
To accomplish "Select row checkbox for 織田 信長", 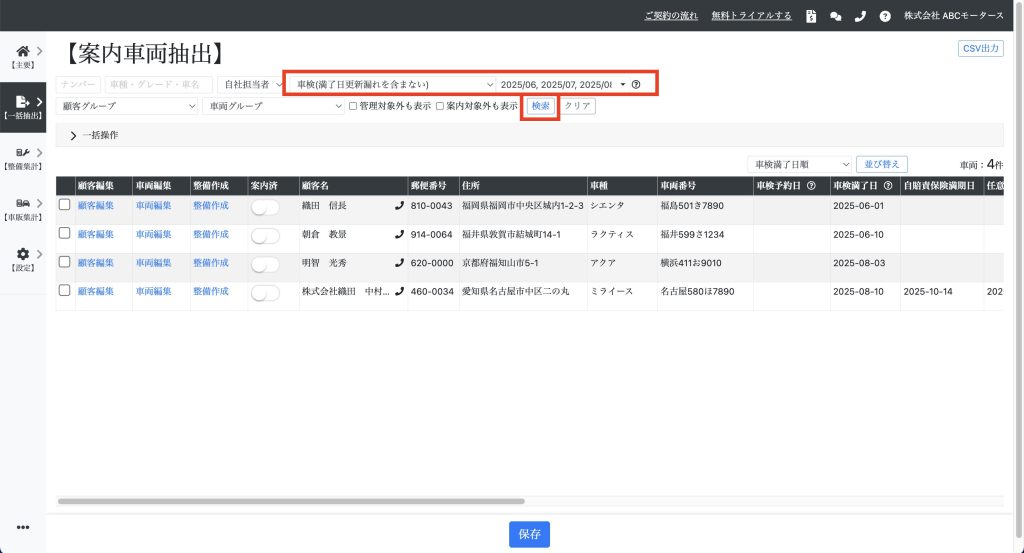I will pyautogui.click(x=64, y=204).
